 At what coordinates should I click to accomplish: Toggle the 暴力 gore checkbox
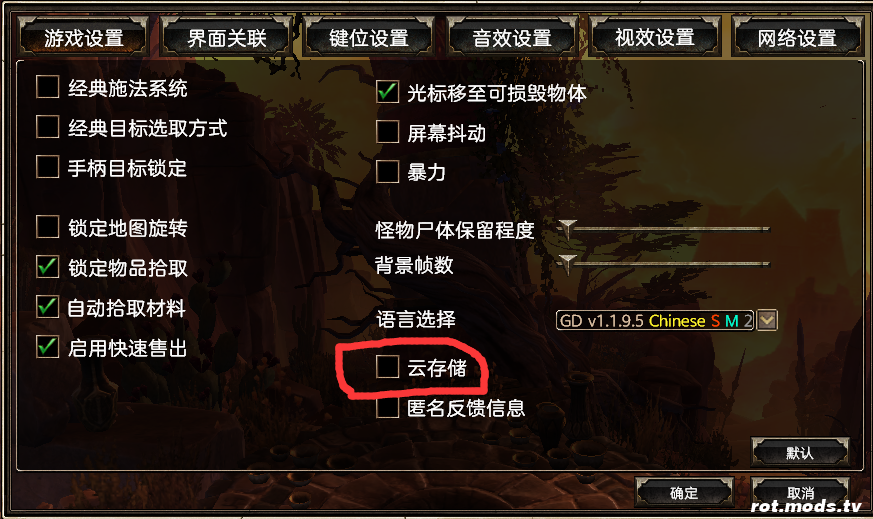[x=388, y=172]
